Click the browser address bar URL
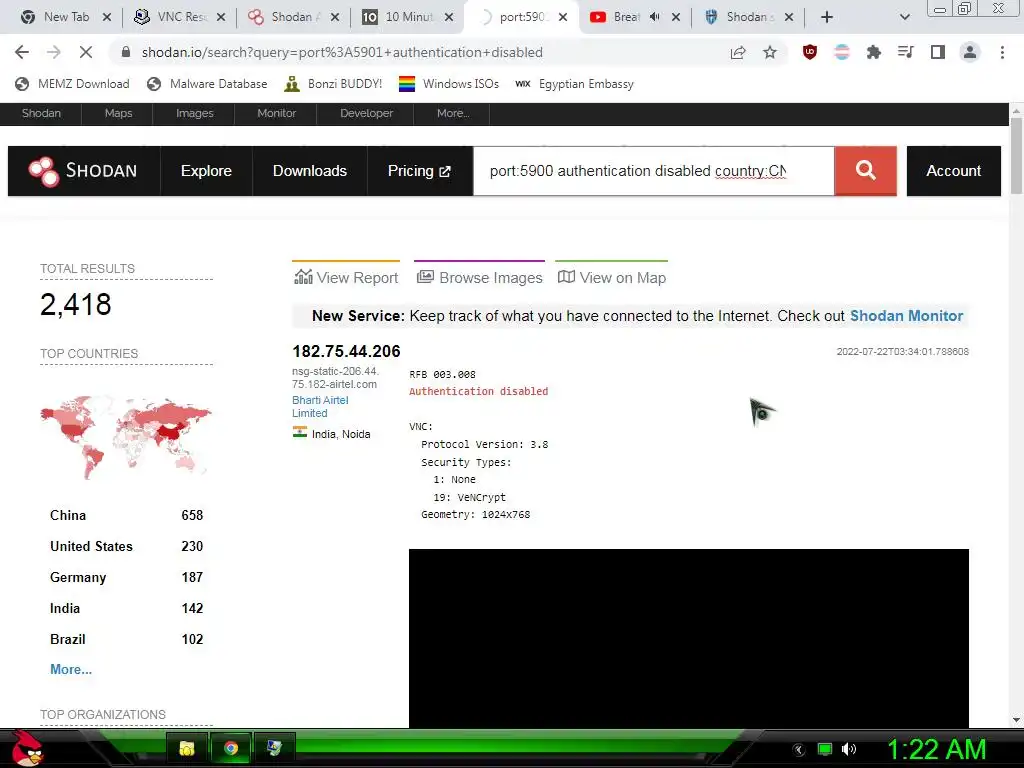This screenshot has width=1024, height=768. click(342, 52)
